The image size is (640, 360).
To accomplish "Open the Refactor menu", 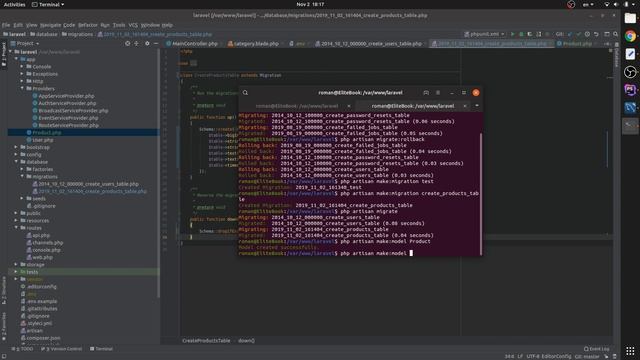I will 88,25.
